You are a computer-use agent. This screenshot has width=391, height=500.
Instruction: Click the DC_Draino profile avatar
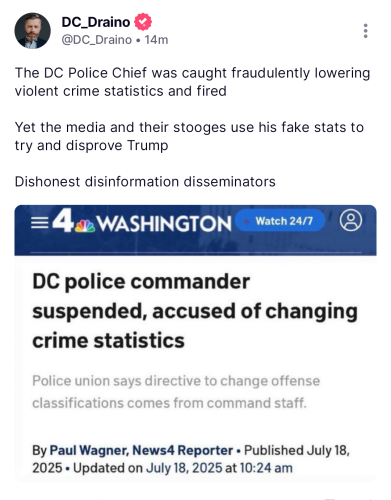[x=32, y=31]
